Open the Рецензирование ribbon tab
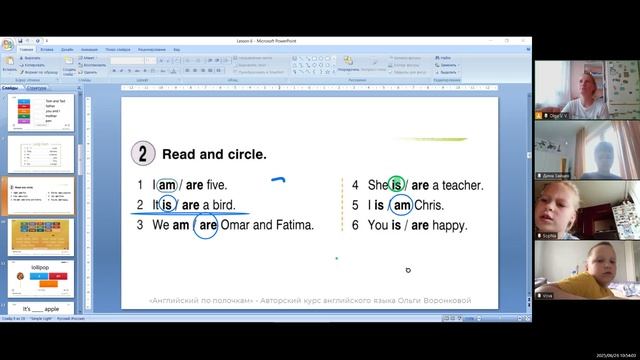The height and width of the screenshot is (360, 640). click(152, 49)
